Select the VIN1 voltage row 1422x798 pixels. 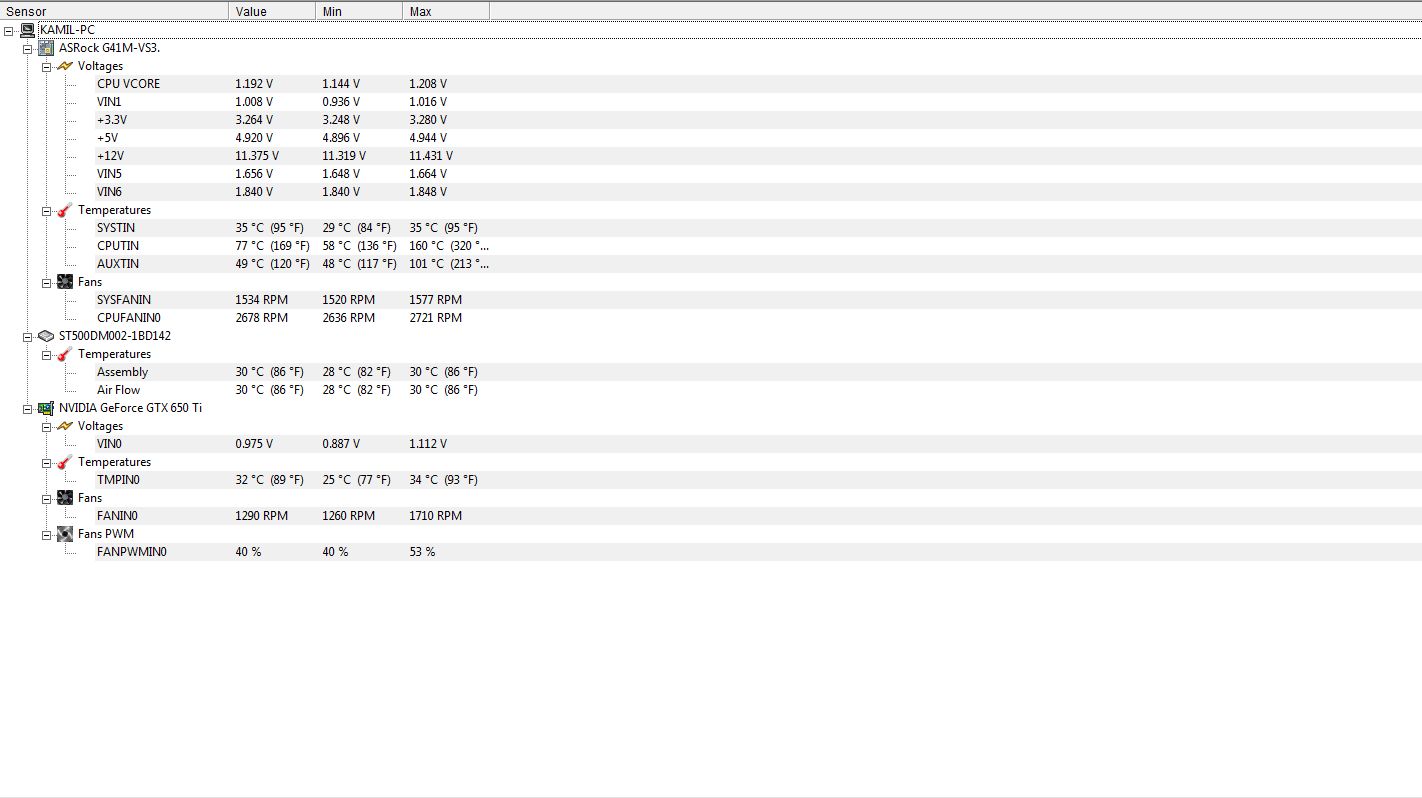pyautogui.click(x=758, y=102)
